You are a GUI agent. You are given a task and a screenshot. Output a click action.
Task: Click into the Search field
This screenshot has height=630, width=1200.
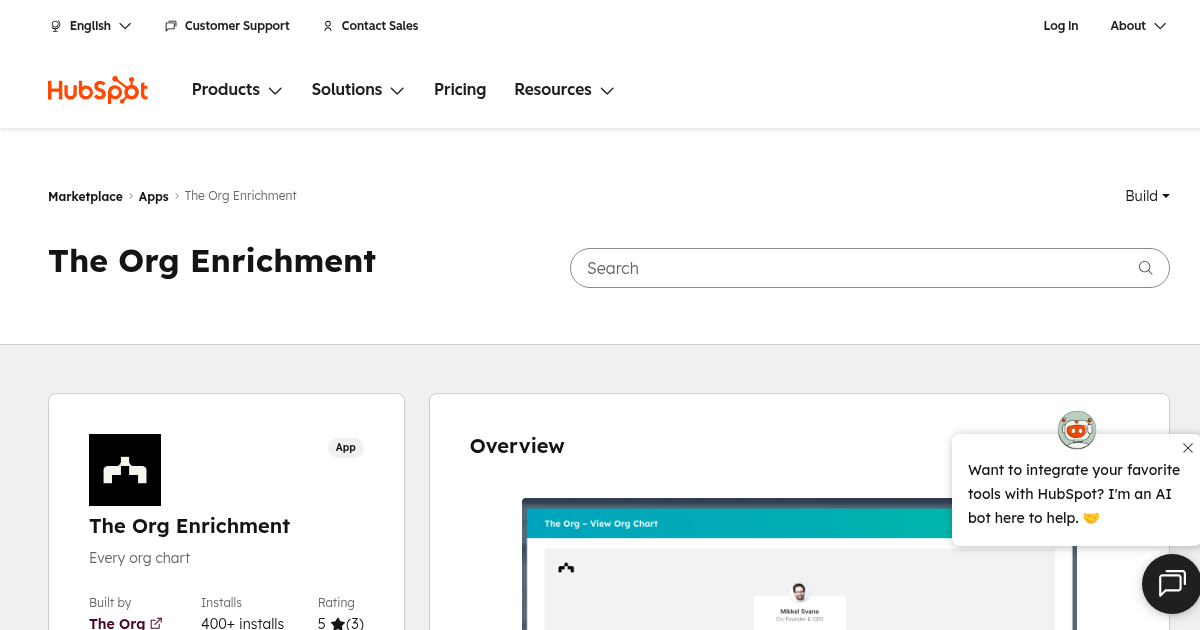point(869,268)
